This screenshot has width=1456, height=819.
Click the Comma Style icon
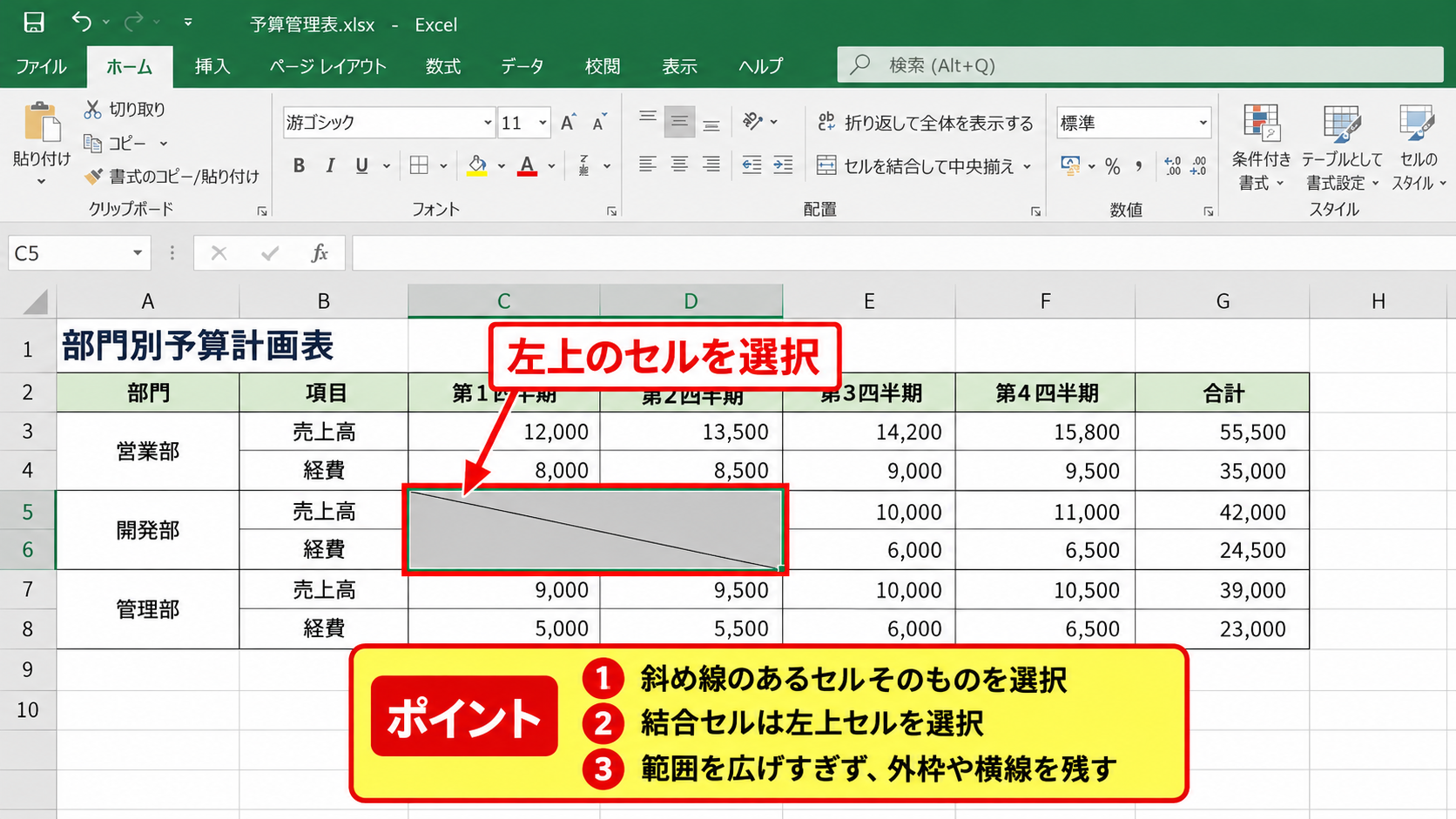(x=1139, y=166)
